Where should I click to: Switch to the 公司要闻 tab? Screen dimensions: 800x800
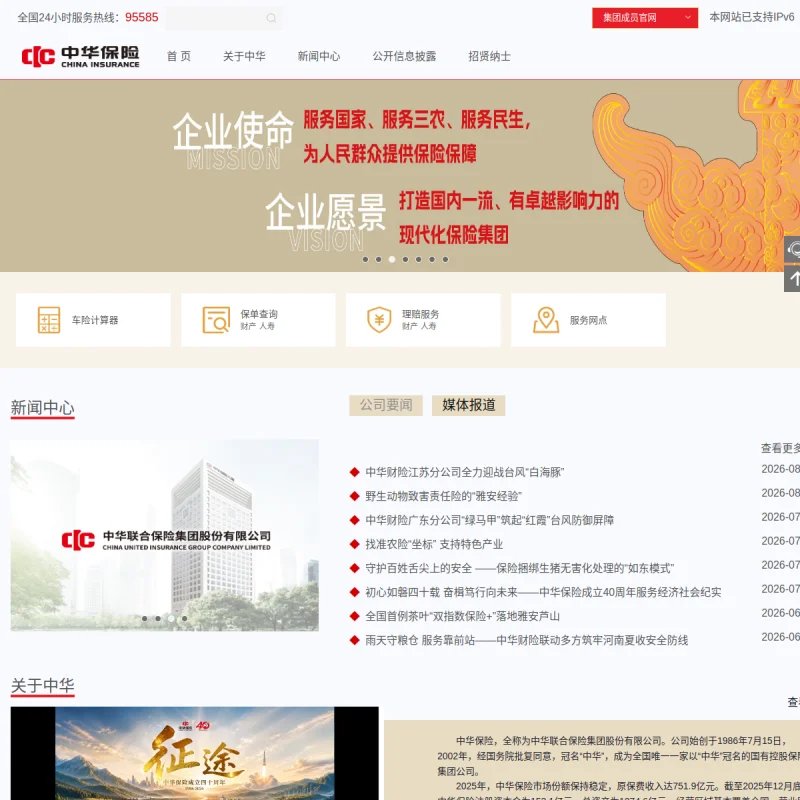tap(386, 405)
